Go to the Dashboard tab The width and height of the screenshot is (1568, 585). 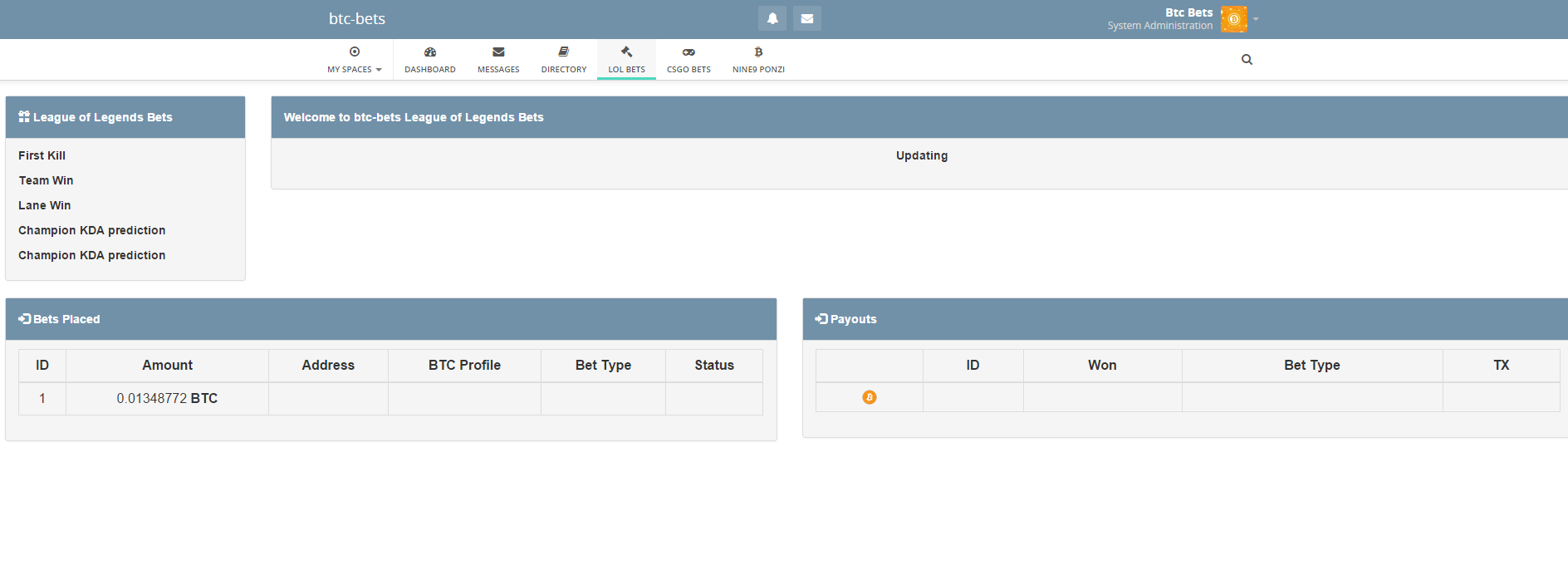[430, 60]
